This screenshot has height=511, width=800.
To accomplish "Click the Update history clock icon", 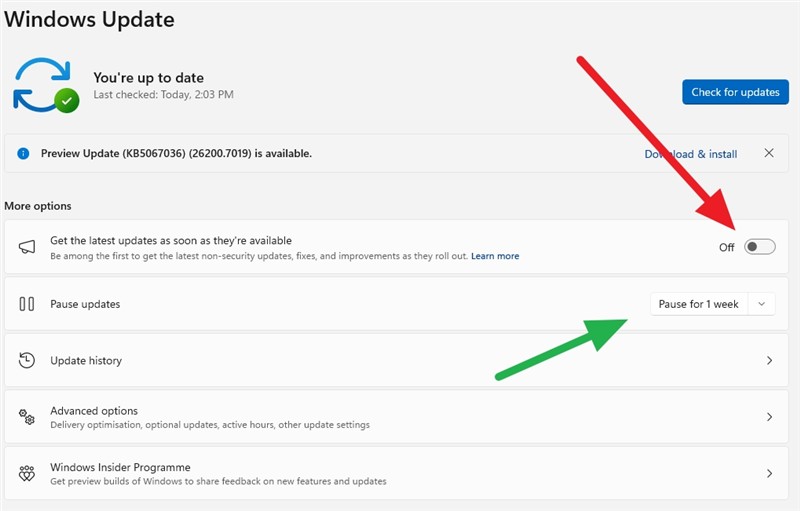I will 28,360.
